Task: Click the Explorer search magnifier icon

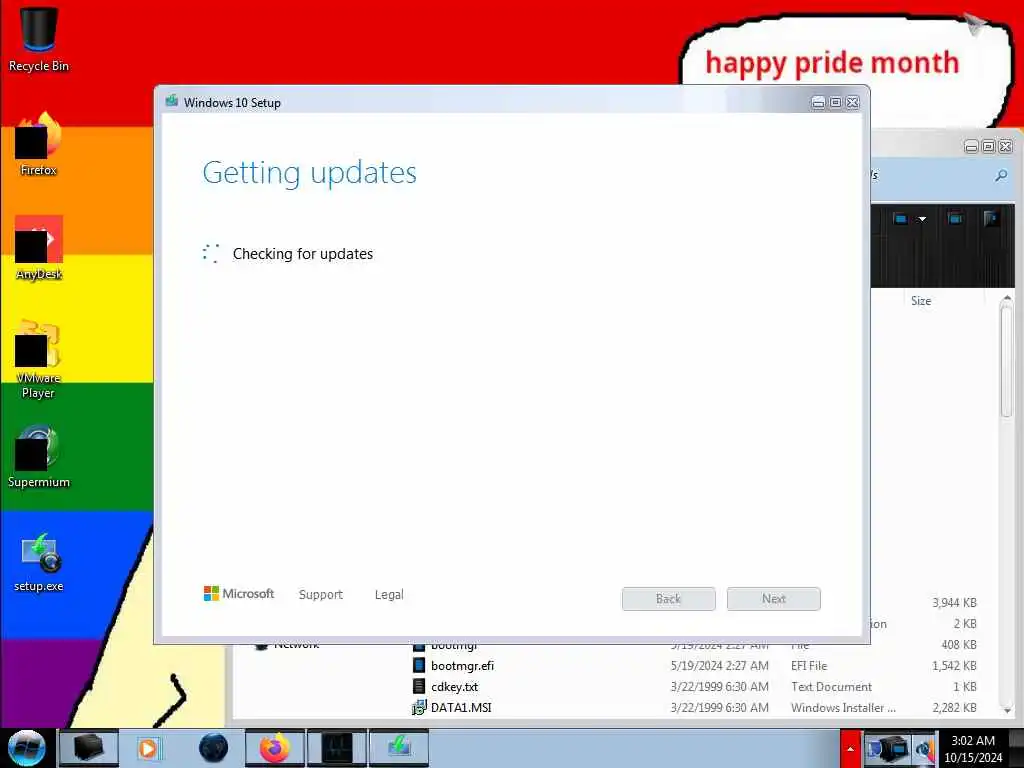Action: [1001, 176]
